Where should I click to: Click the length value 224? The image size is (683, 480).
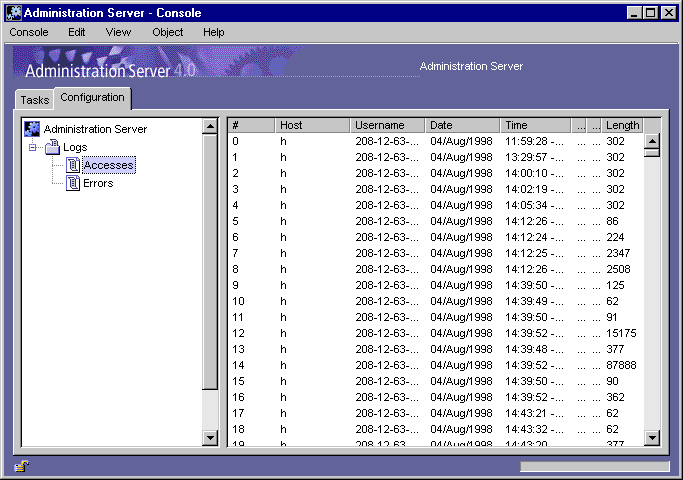(615, 237)
